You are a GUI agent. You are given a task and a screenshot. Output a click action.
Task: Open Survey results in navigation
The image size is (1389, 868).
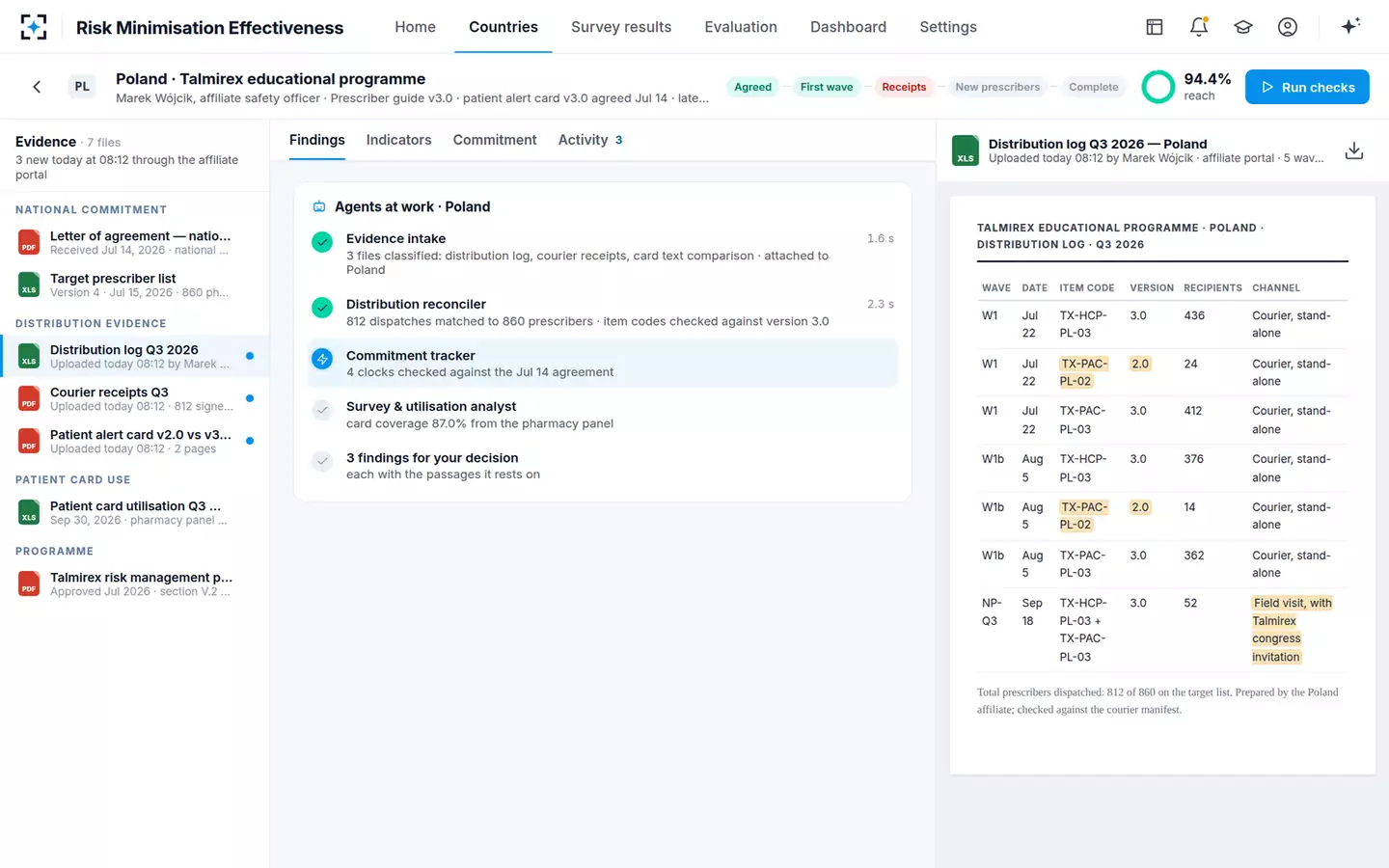621,27
